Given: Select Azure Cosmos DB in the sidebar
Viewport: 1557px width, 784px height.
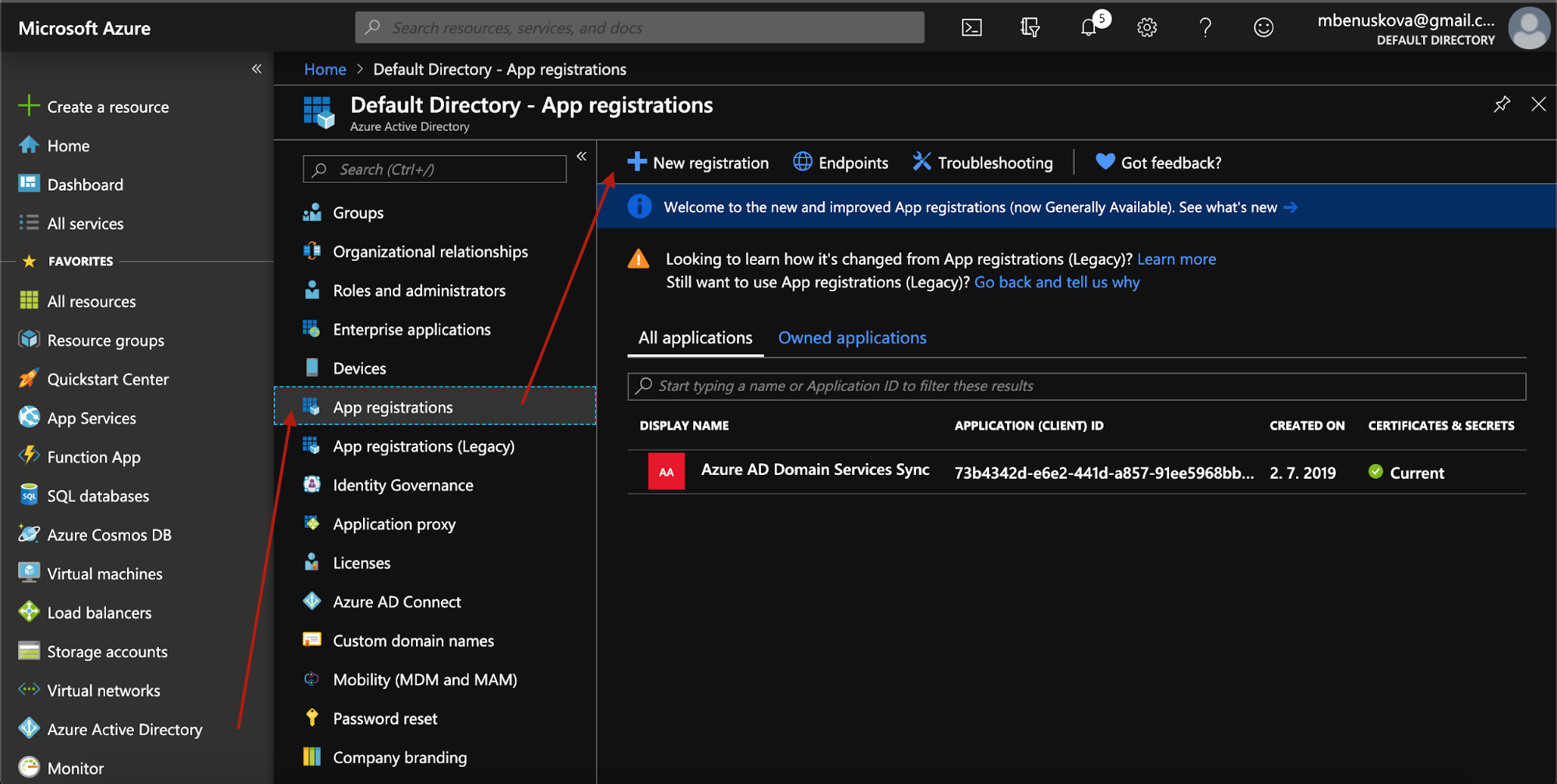Looking at the screenshot, I should tap(107, 534).
